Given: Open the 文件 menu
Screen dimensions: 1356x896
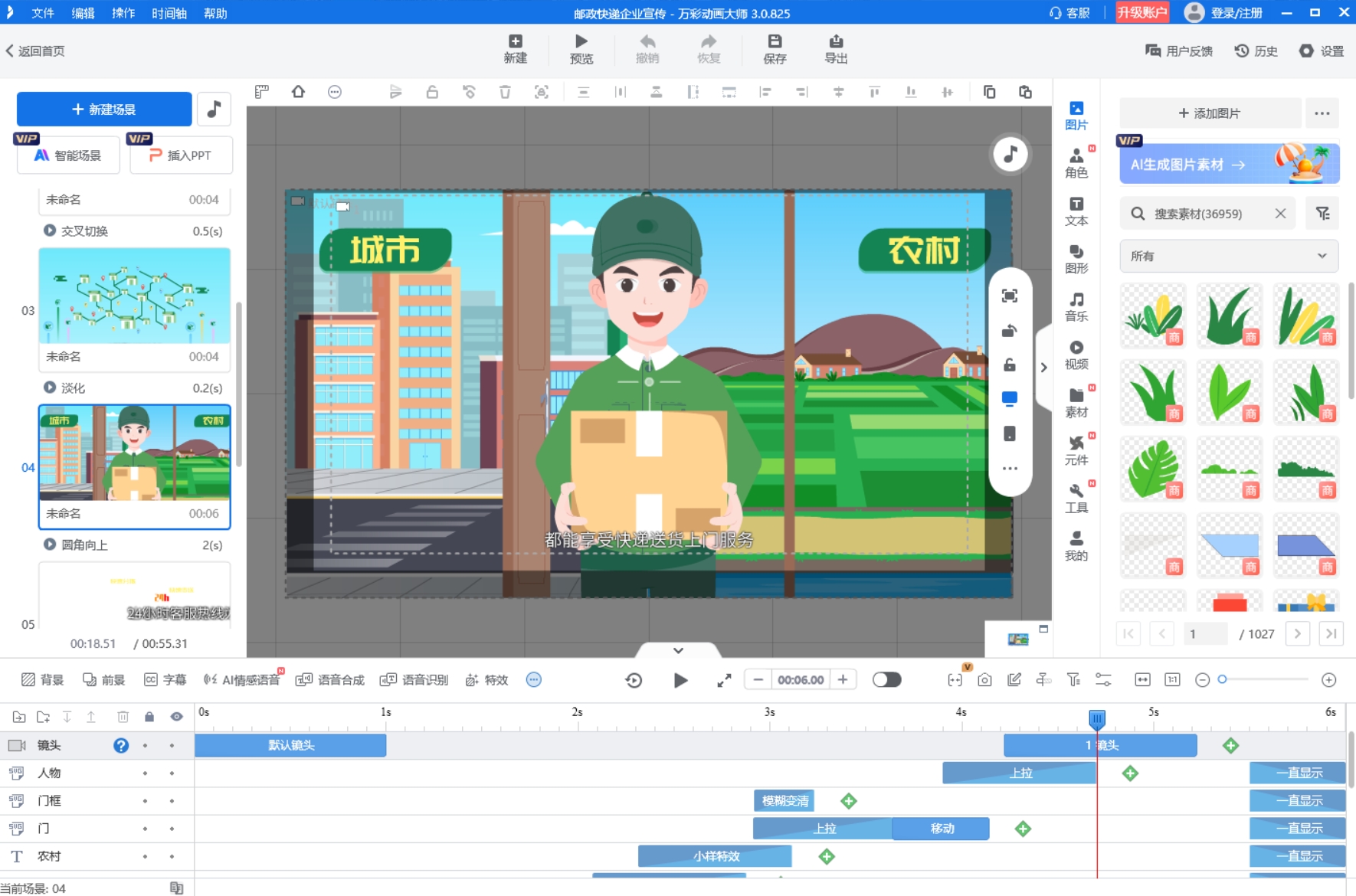Looking at the screenshot, I should point(43,13).
